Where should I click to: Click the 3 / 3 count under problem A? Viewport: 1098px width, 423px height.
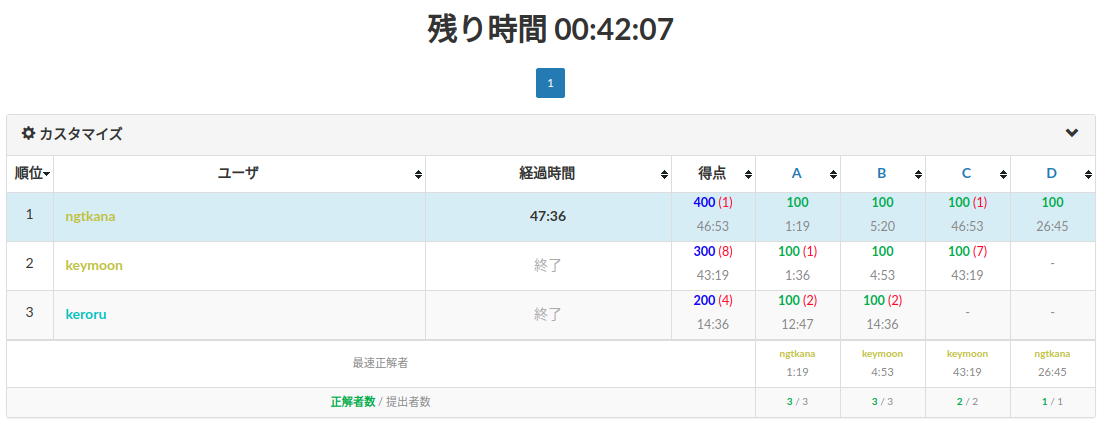(x=798, y=402)
